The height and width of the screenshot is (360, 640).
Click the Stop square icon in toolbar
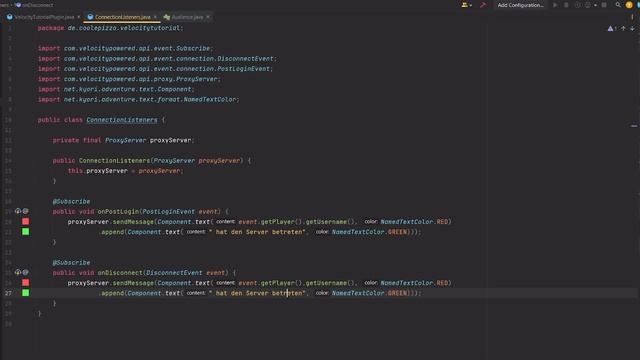[x=604, y=5]
